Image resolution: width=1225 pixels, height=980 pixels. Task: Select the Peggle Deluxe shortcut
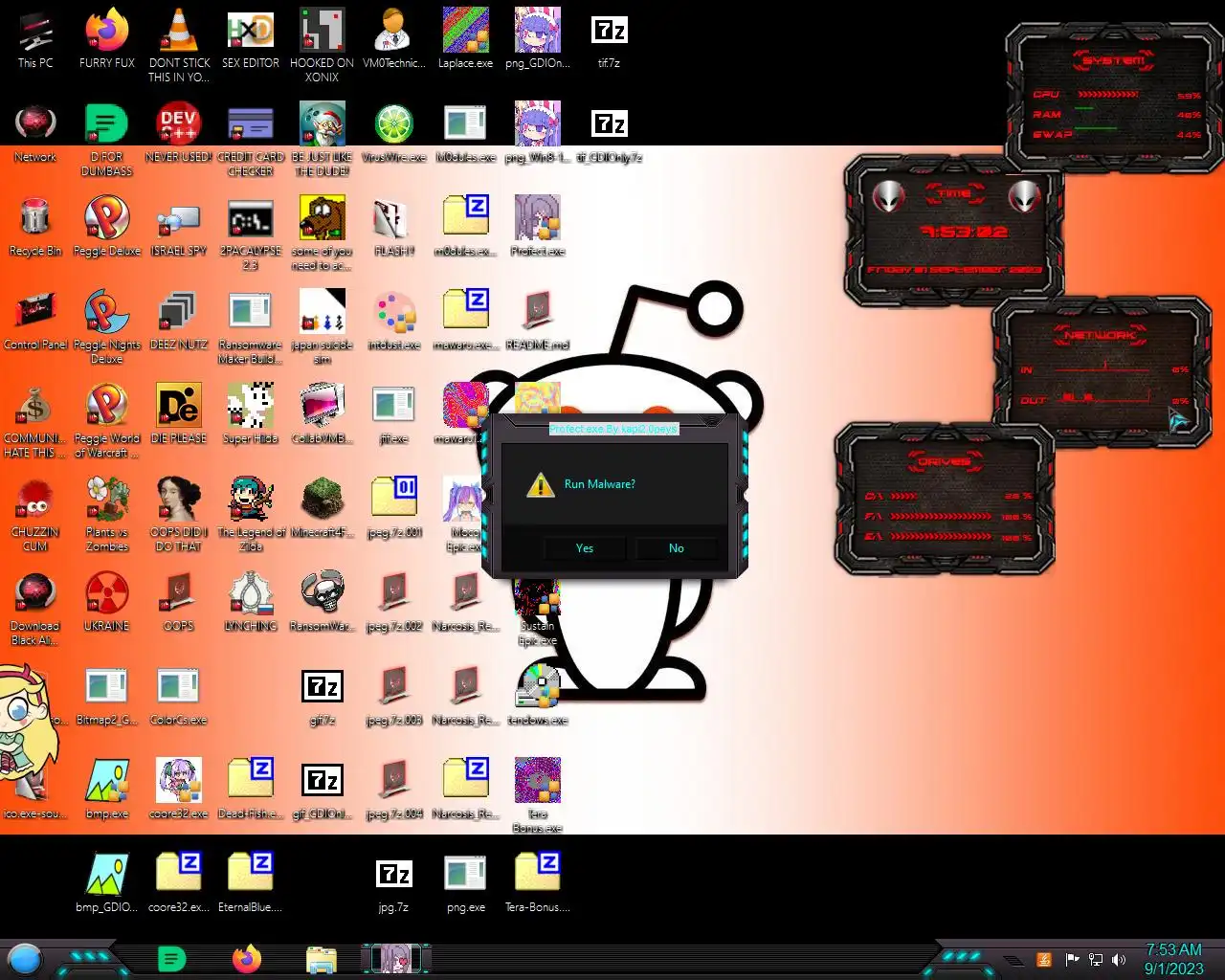(x=107, y=227)
